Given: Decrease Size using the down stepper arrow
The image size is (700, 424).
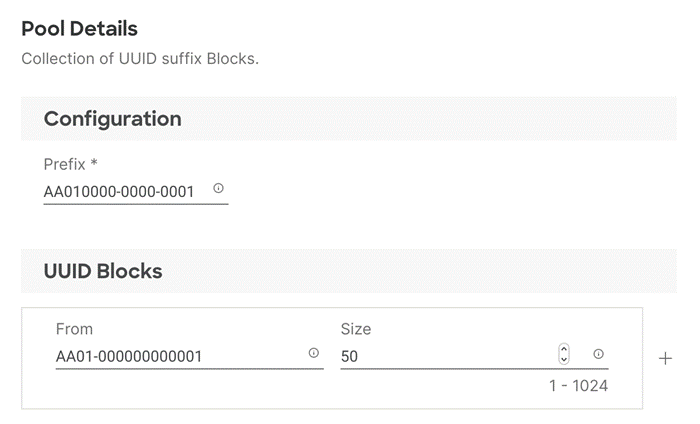Looking at the screenshot, I should click(x=564, y=359).
